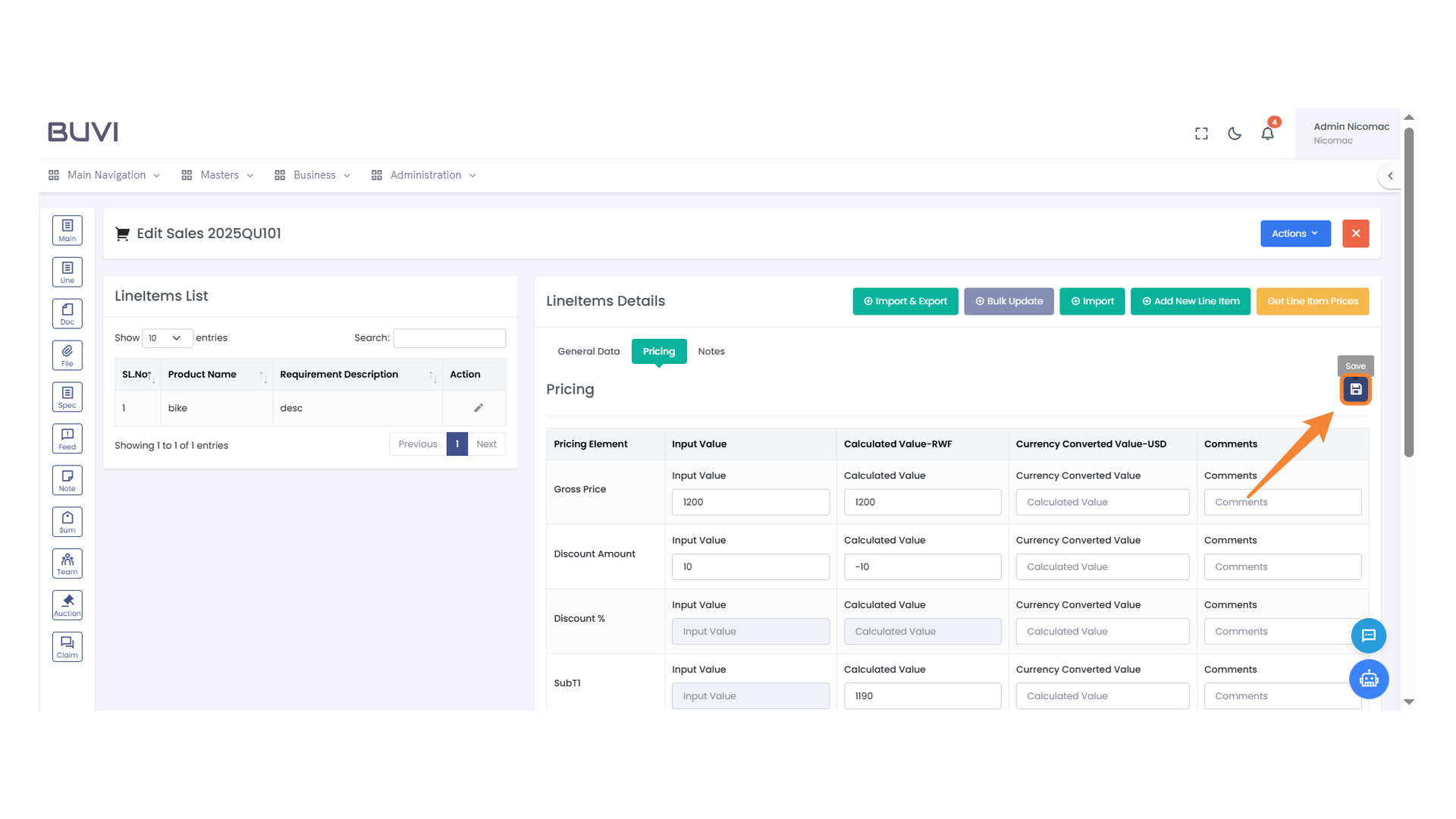This screenshot has height=819, width=1456.
Task: Click the Gross Price input value field
Action: point(750,502)
